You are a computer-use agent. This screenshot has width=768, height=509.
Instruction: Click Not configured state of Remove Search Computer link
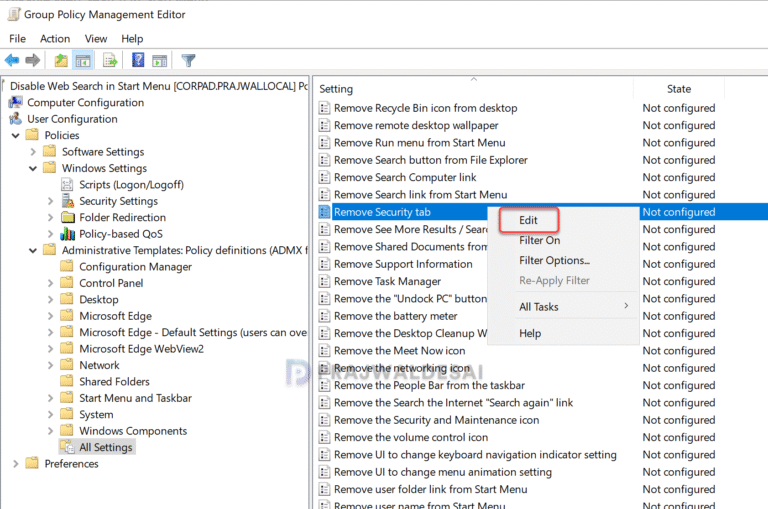click(679, 177)
